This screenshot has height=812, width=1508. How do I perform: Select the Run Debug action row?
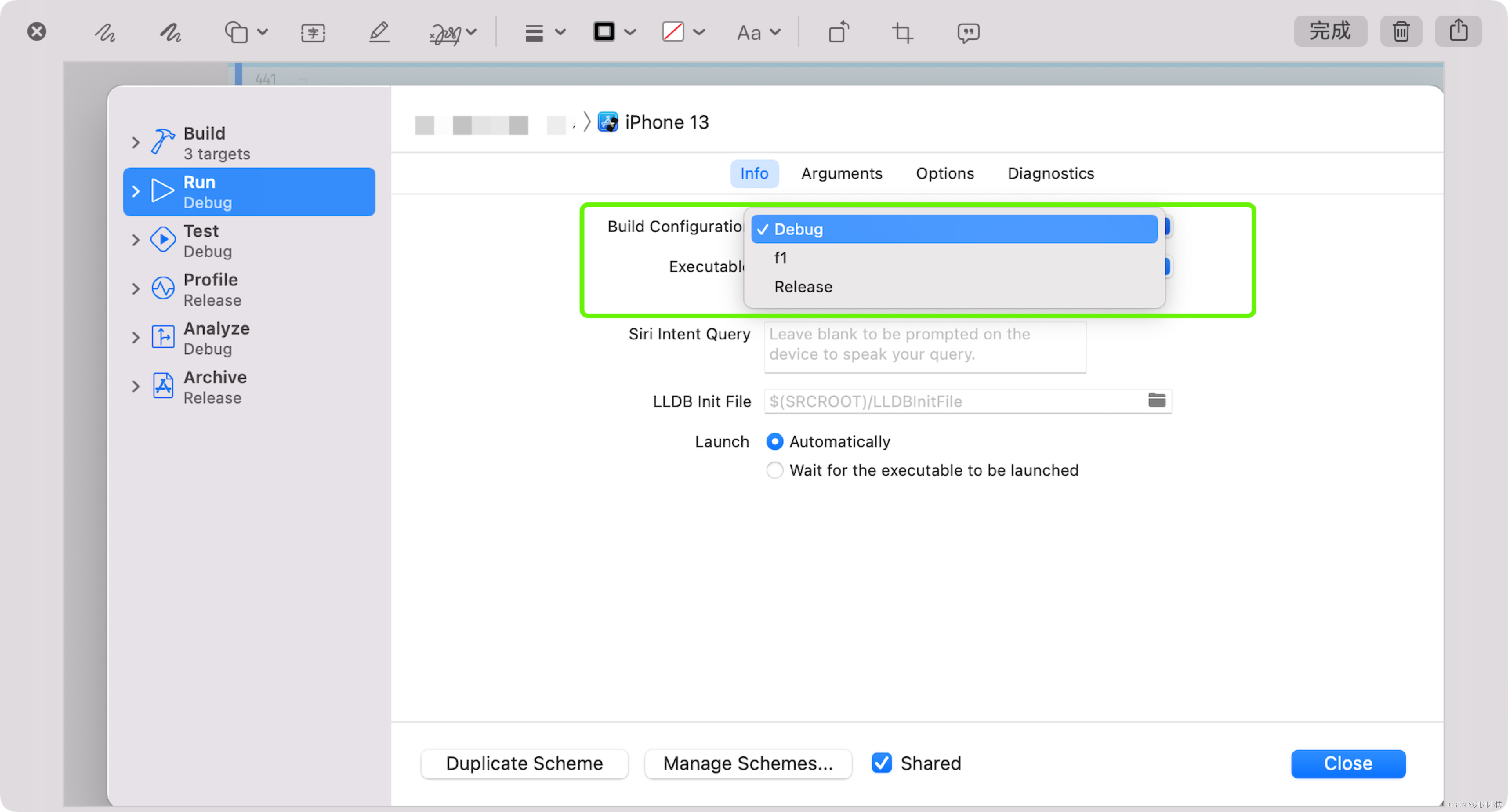249,192
